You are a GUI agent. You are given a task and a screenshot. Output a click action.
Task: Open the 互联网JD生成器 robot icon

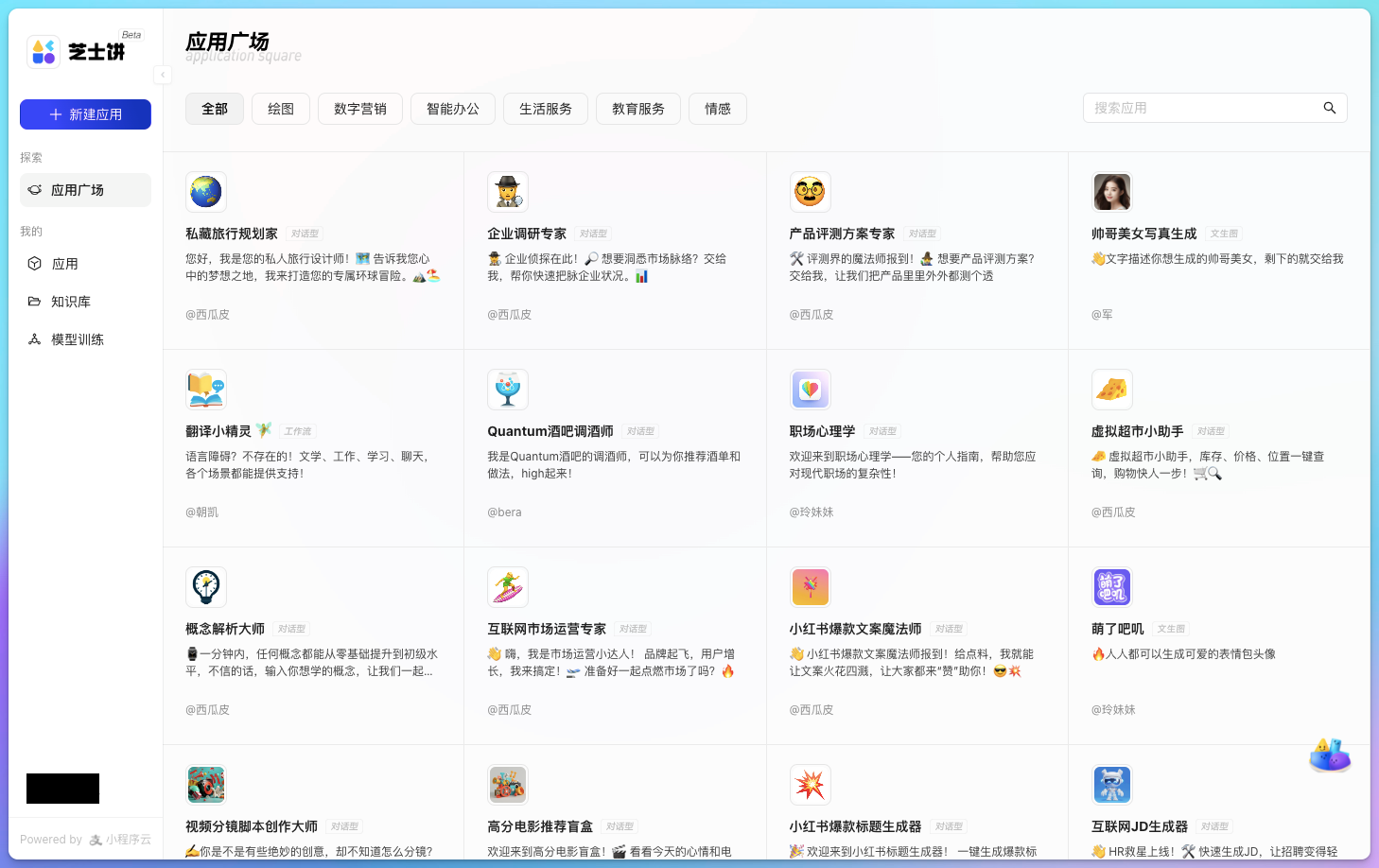coord(1112,785)
